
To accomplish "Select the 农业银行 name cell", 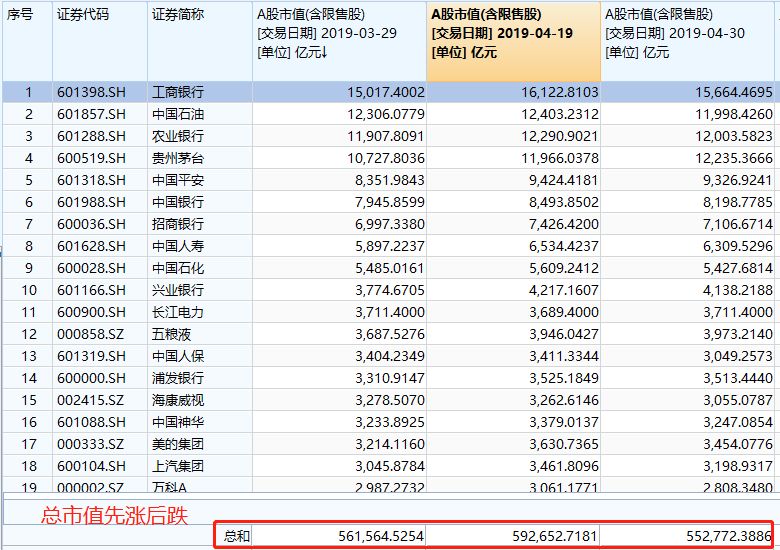I will coord(200,136).
